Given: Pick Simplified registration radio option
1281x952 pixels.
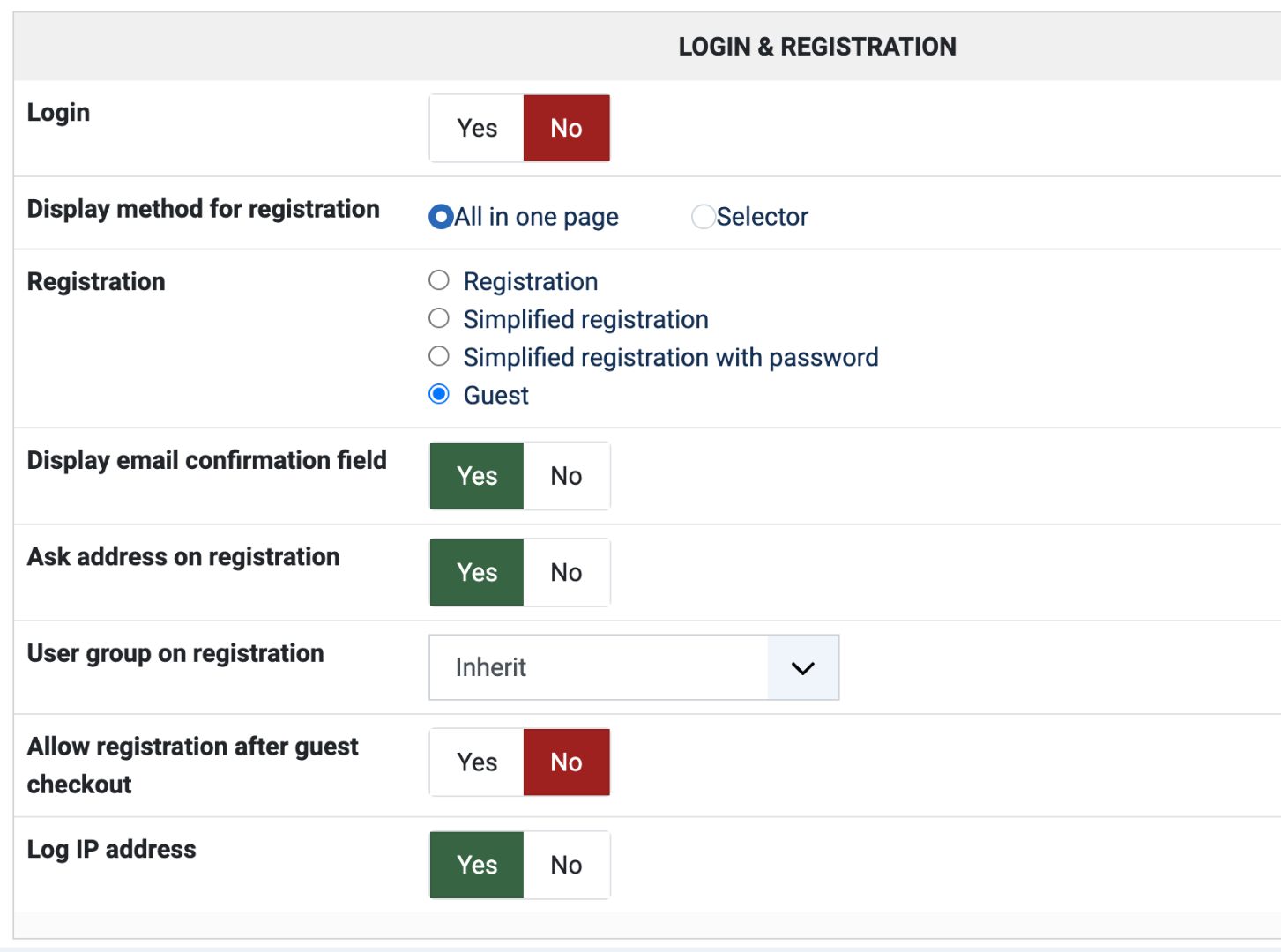Looking at the screenshot, I should pyautogui.click(x=439, y=319).
